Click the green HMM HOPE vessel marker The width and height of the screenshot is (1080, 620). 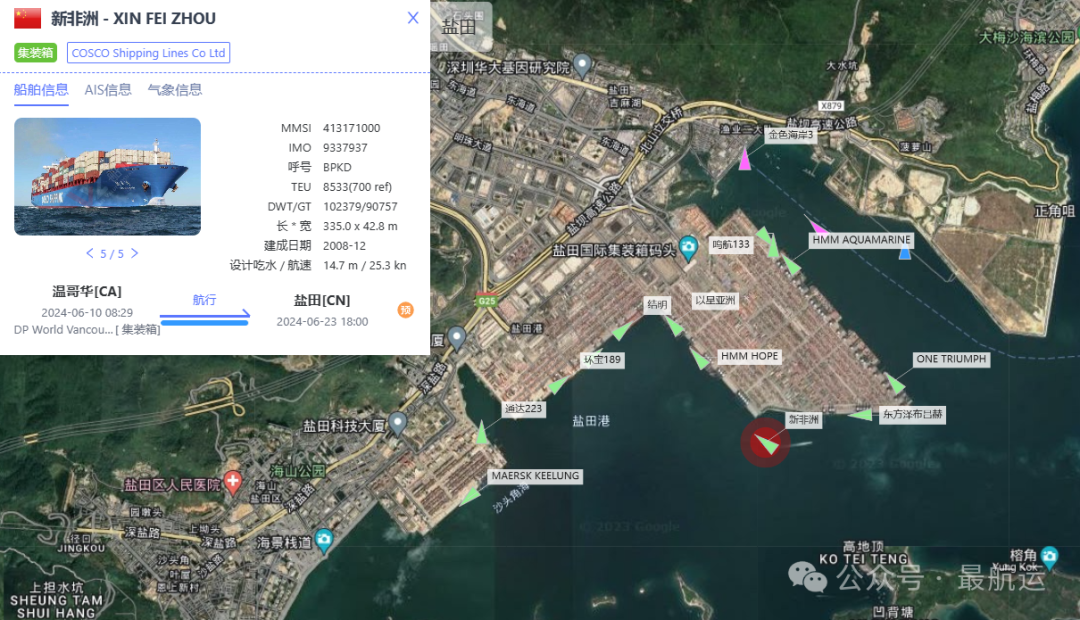pos(700,359)
